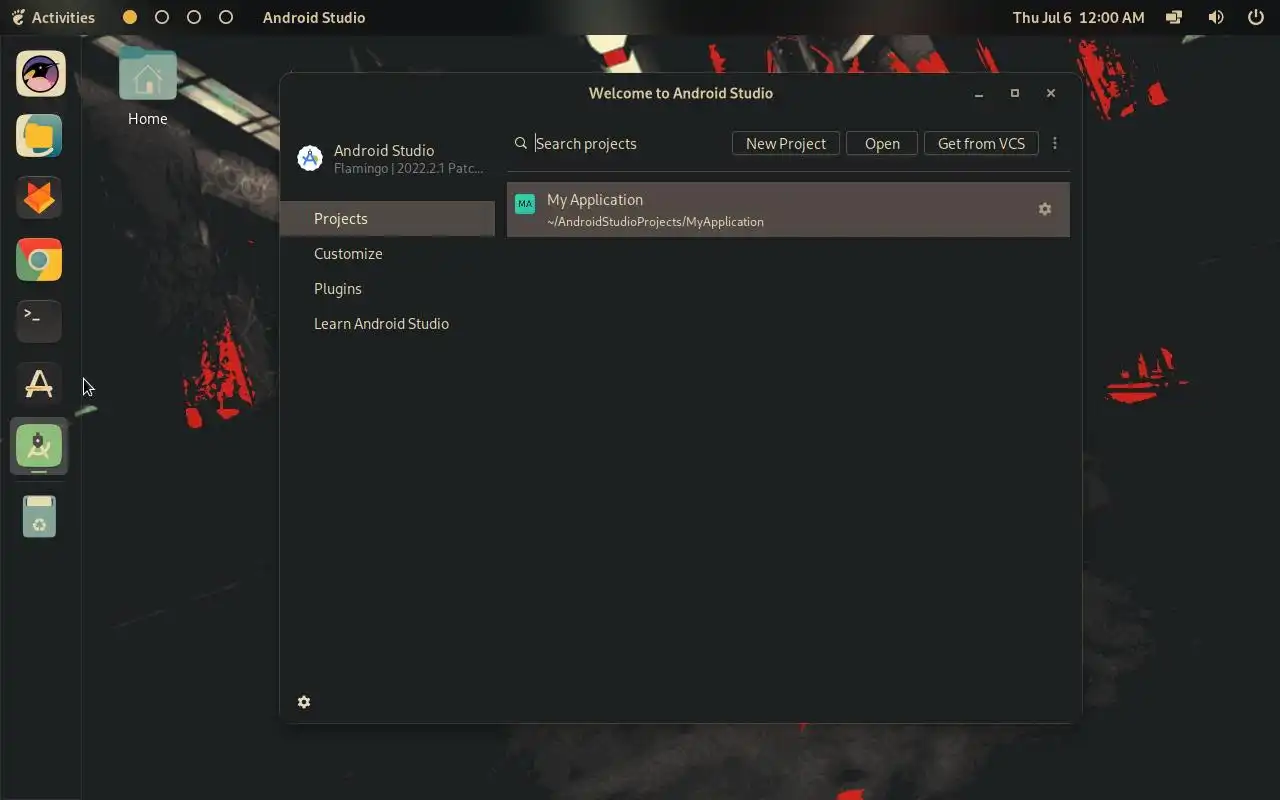This screenshot has width=1280, height=800.
Task: Switch to the fourth workspace indicator
Action: pyautogui.click(x=226, y=17)
